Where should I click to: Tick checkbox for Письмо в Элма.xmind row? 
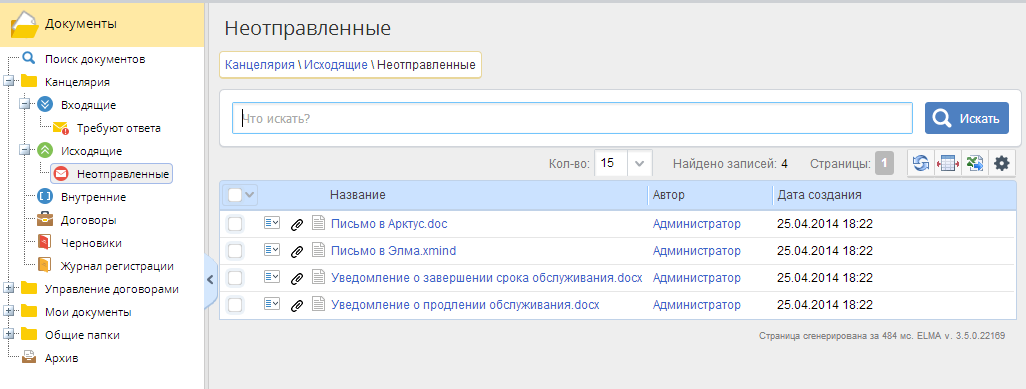(235, 251)
